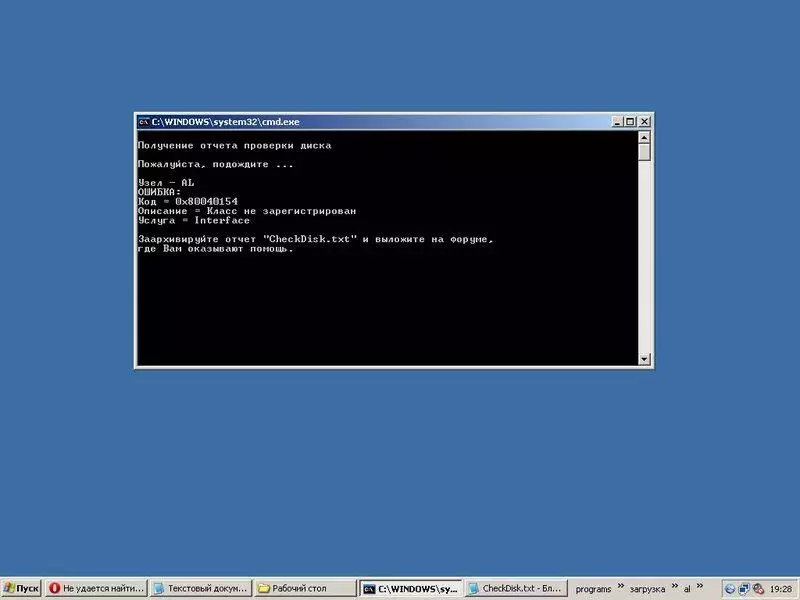Click the 'Код = 0x80040154' line
This screenshot has width=800, height=600.
[188, 202]
